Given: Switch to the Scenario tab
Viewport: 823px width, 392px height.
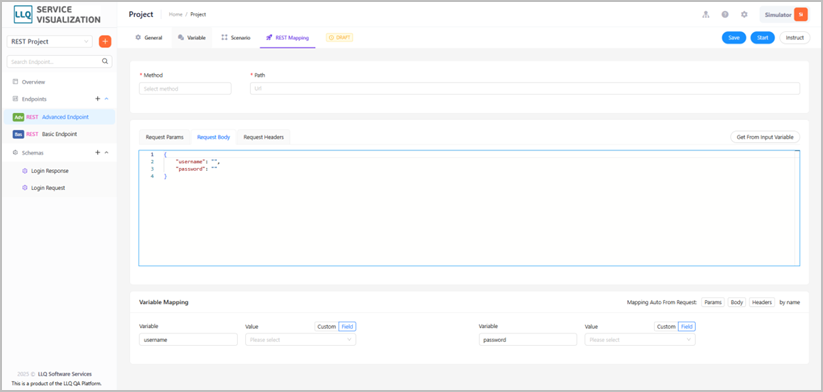Looking at the screenshot, I should tap(236, 38).
